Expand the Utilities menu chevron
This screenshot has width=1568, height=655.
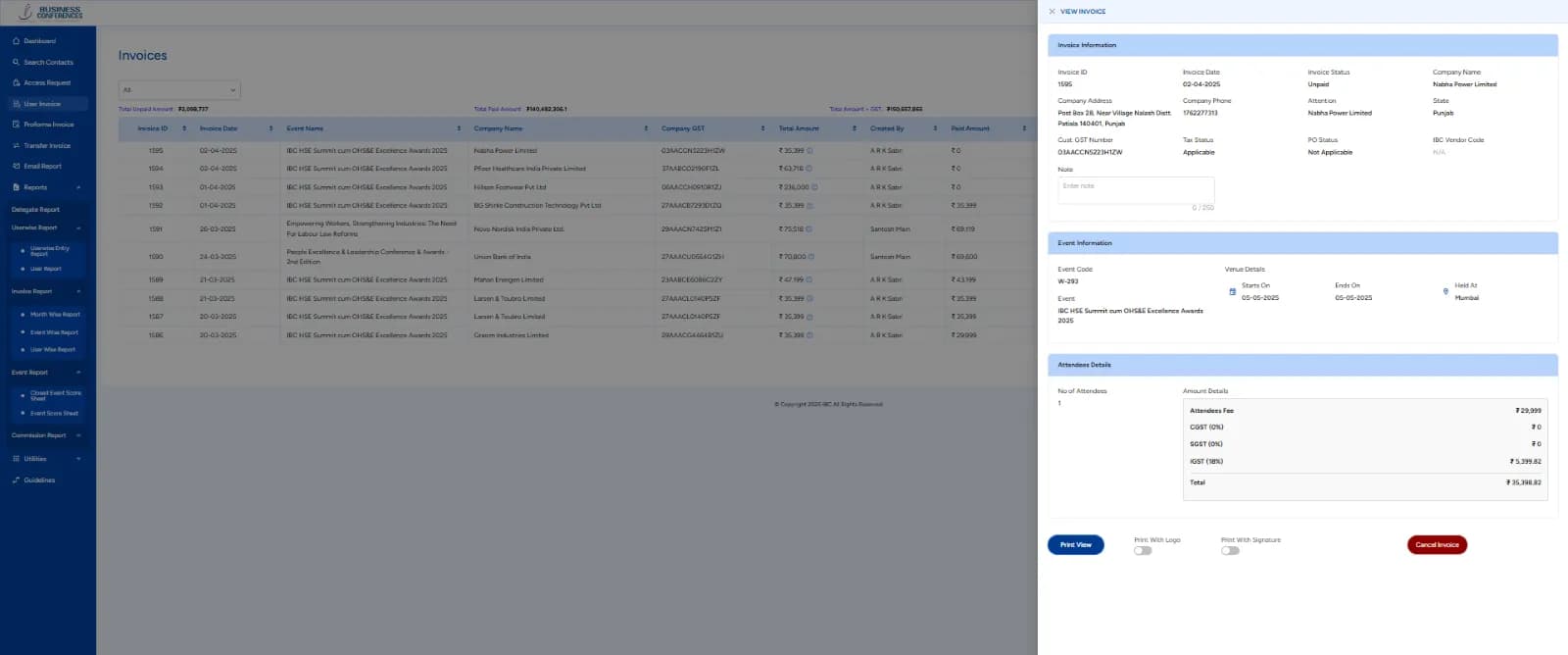click(x=78, y=459)
